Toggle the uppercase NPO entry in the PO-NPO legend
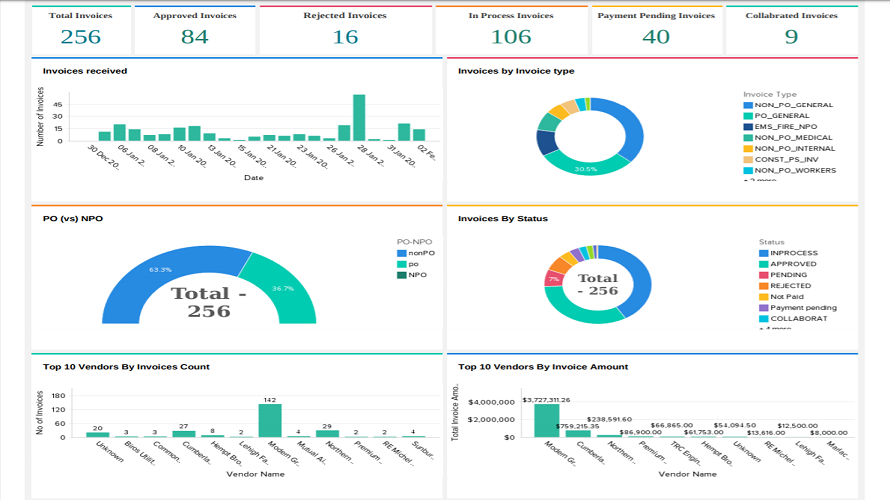 (412, 275)
